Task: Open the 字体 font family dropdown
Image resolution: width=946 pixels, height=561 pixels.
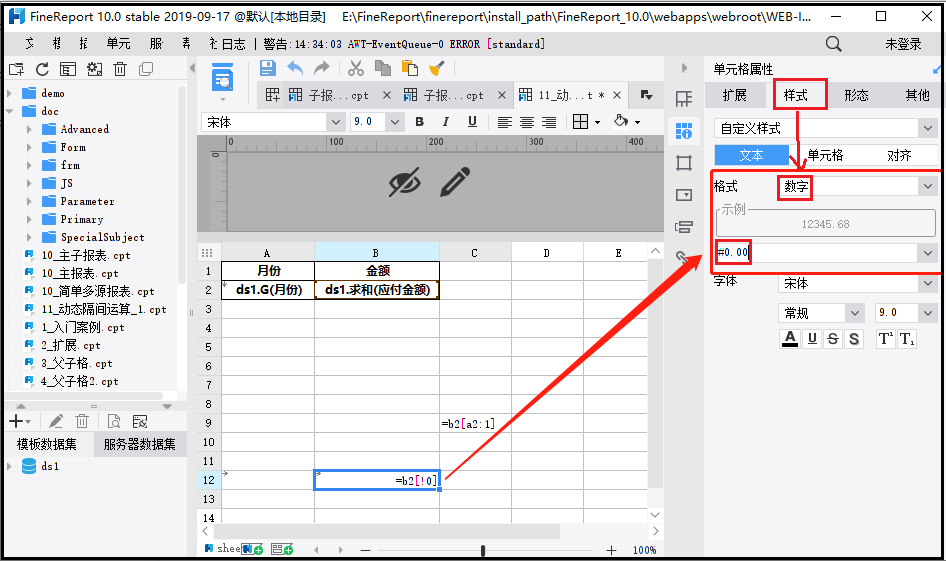Action: pos(927,283)
